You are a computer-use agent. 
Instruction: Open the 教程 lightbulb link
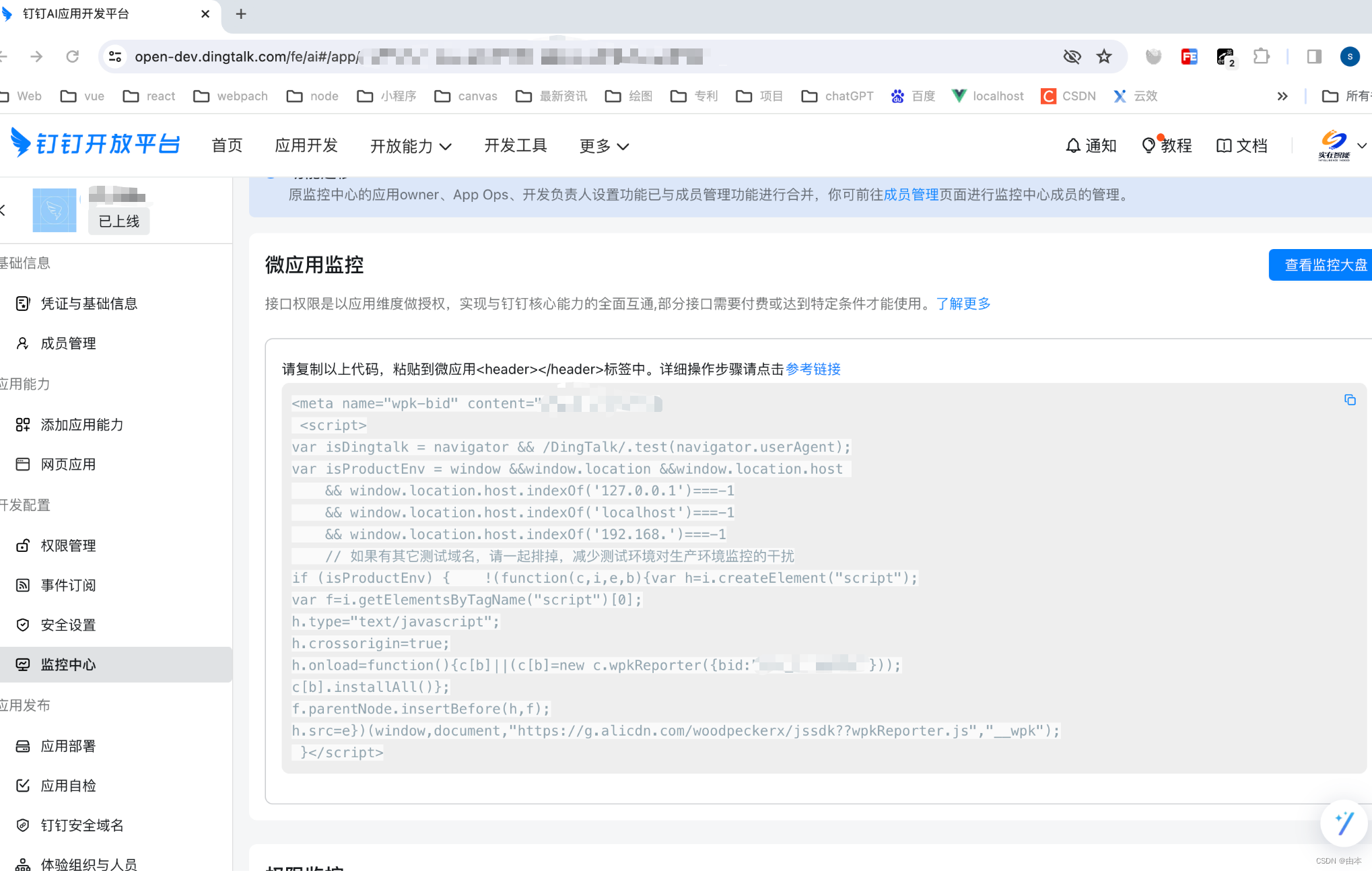pos(1167,145)
